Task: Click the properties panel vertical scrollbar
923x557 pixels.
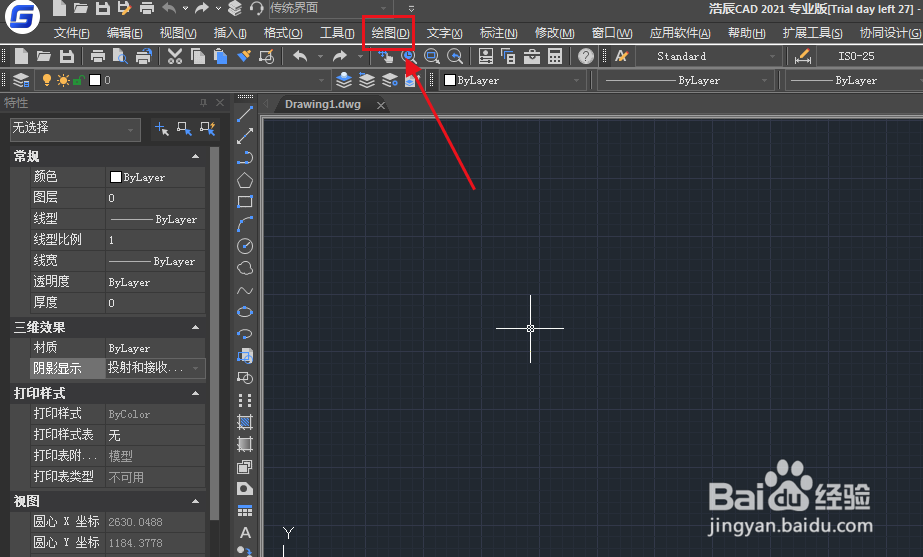Action: point(214,333)
